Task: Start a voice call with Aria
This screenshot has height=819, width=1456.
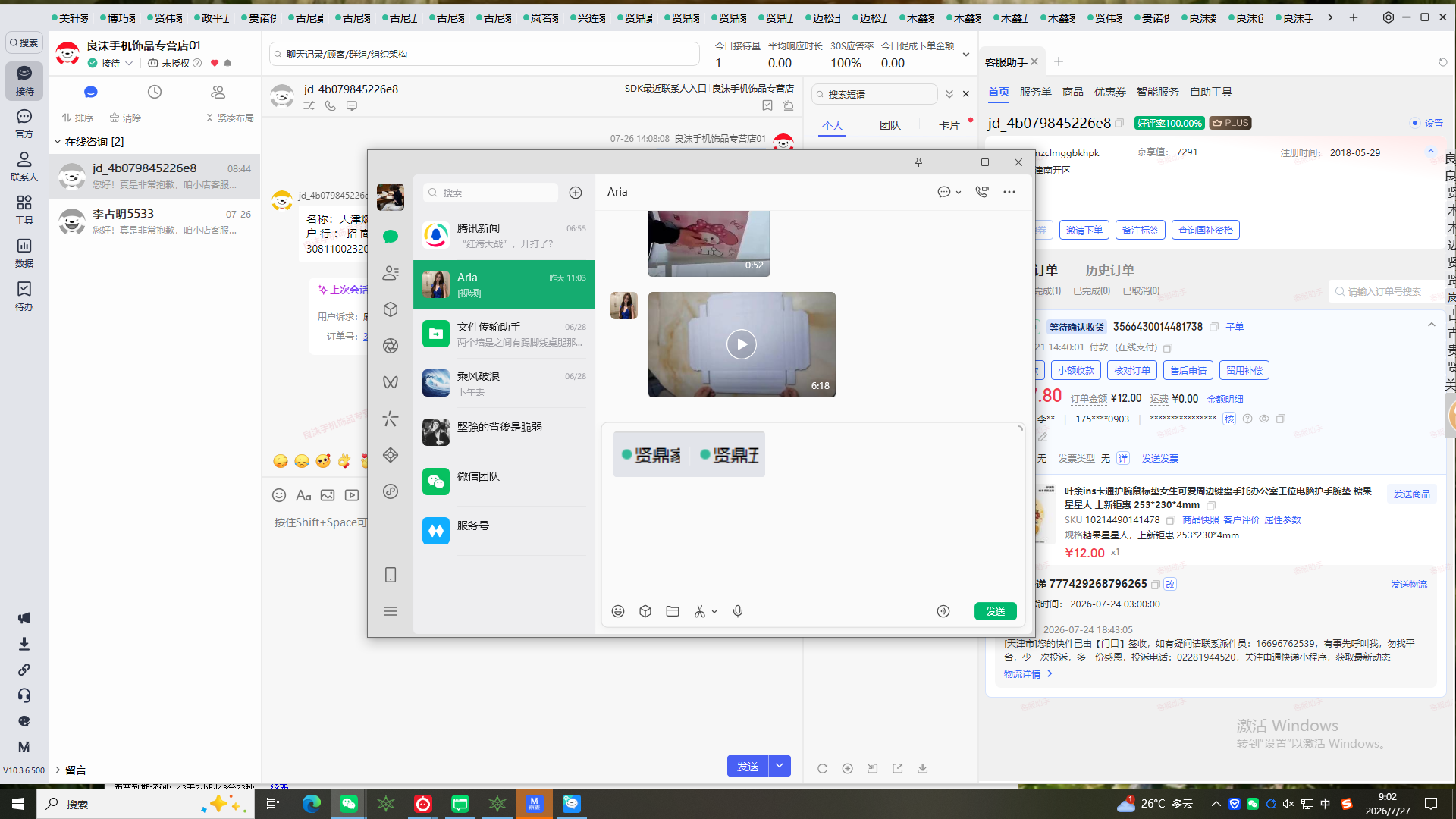Action: coord(982,192)
